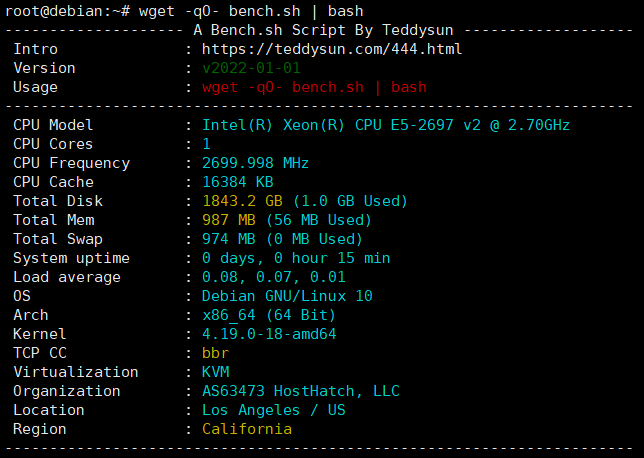Click the Arch value x86_64 (64 Bit)

tap(269, 315)
